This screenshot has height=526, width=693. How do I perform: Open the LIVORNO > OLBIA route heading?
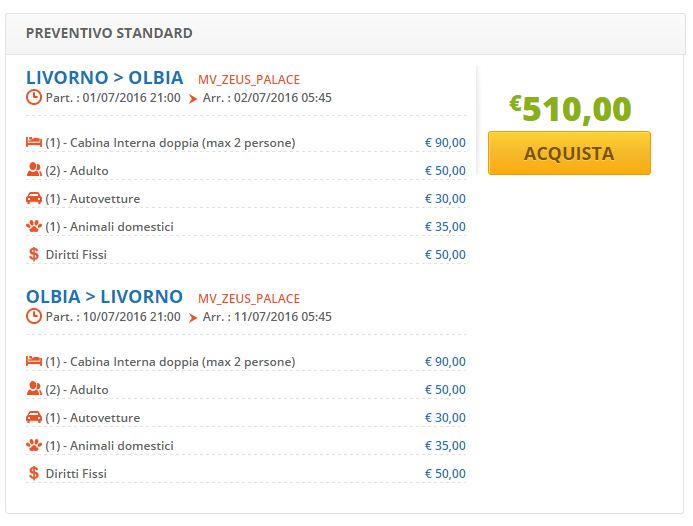(105, 77)
